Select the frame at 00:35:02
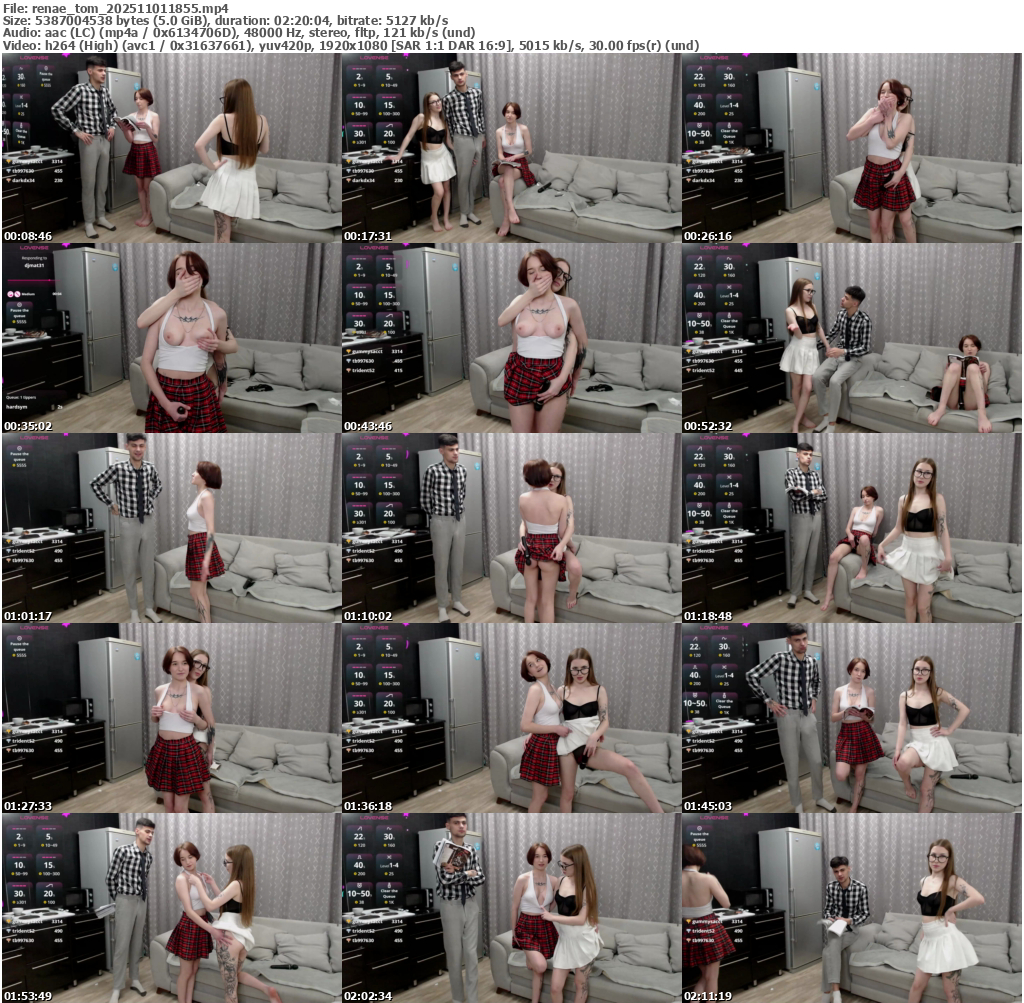Image resolution: width=1024 pixels, height=1003 pixels. pyautogui.click(x=171, y=338)
